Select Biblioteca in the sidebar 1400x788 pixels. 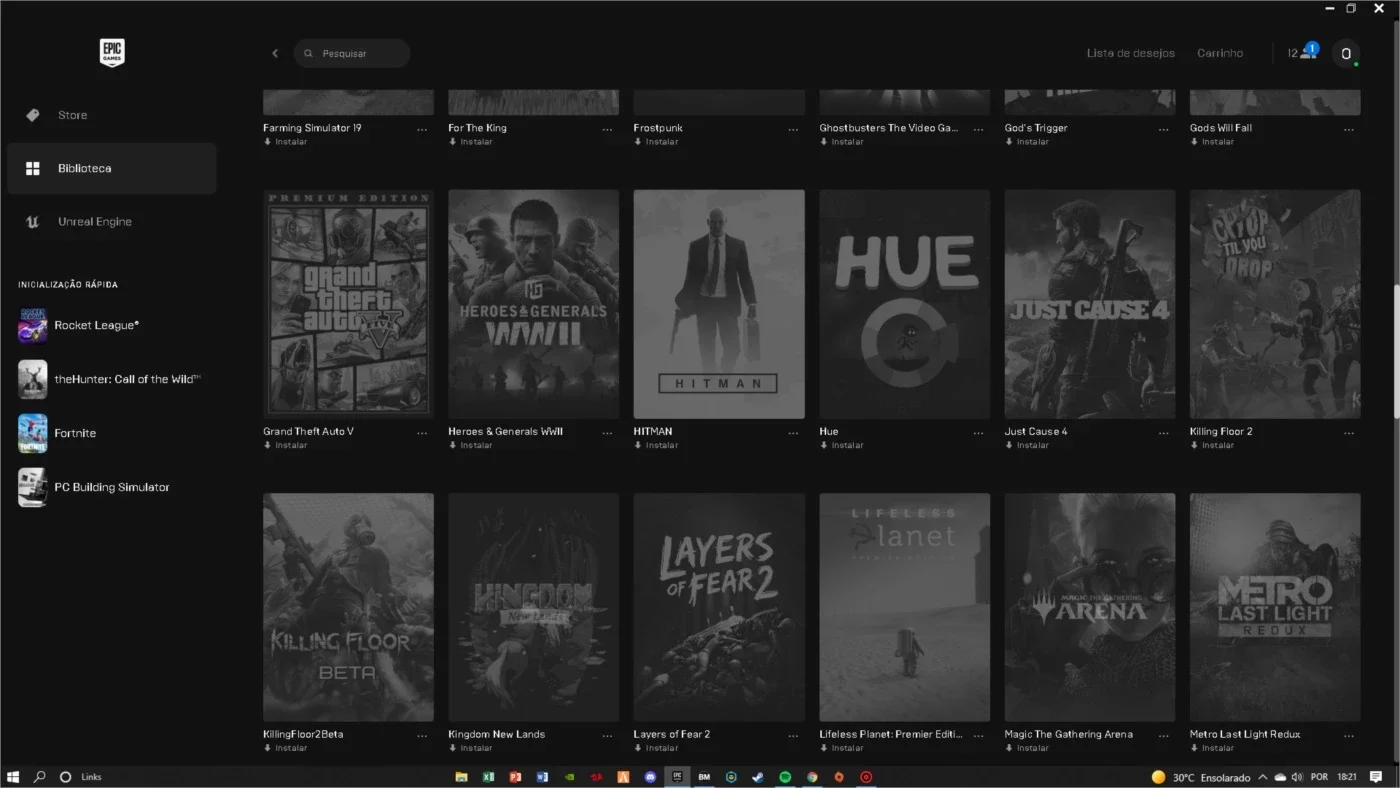(111, 168)
